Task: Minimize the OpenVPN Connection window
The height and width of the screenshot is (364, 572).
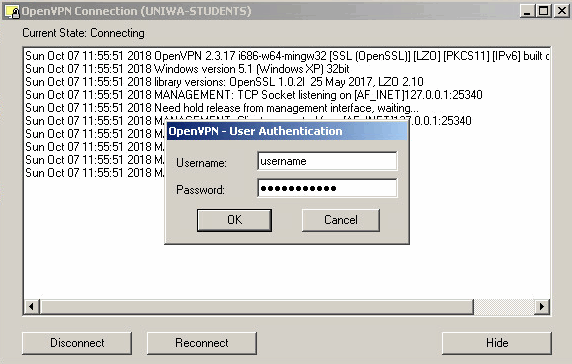Action: 526,11
